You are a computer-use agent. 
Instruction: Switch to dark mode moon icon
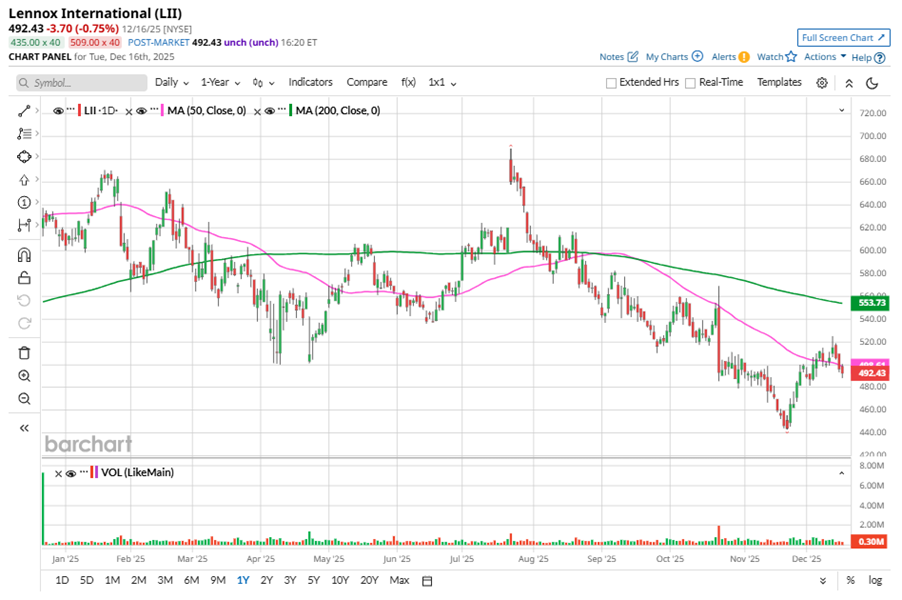[872, 83]
